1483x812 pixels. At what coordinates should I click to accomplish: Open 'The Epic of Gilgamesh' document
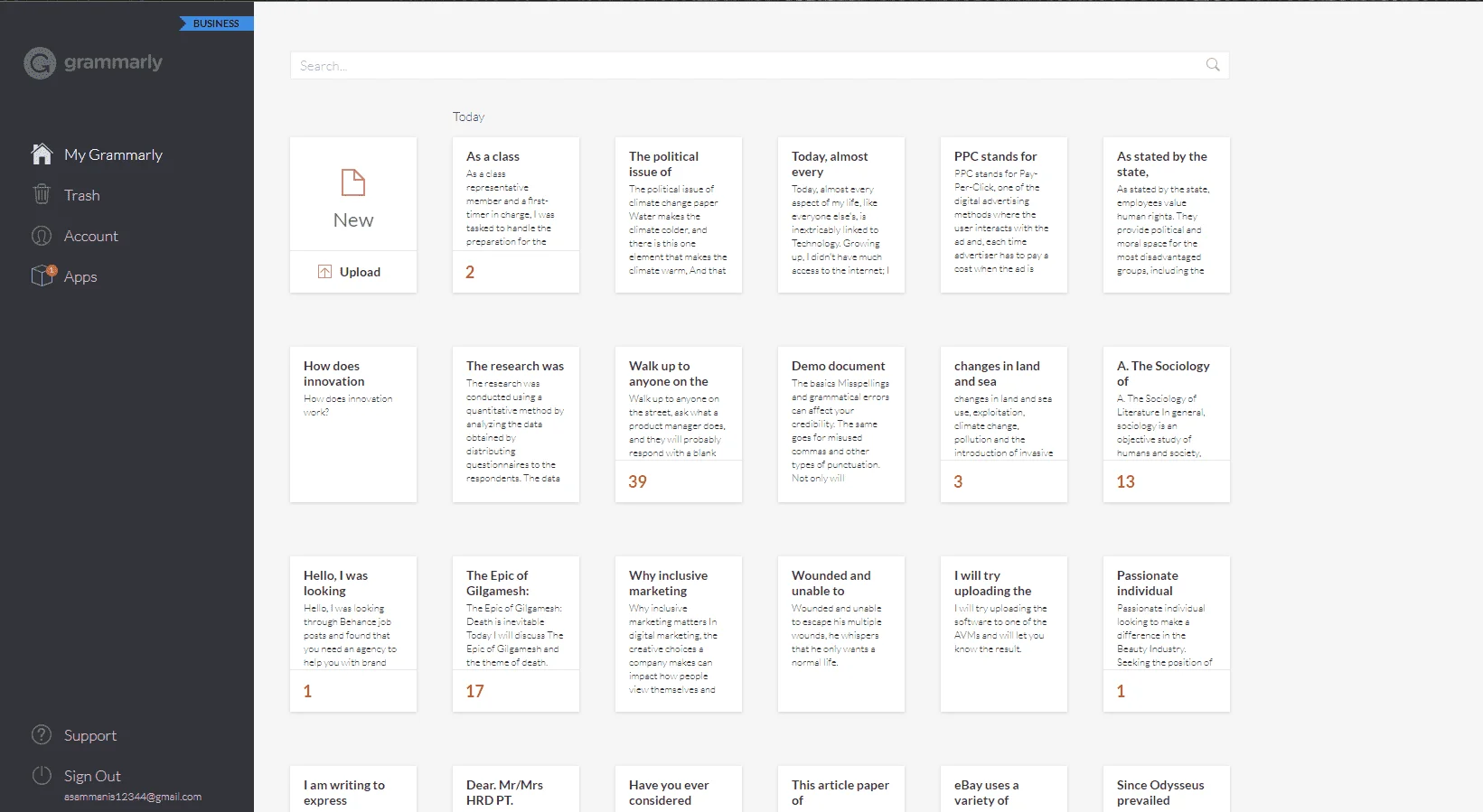516,634
